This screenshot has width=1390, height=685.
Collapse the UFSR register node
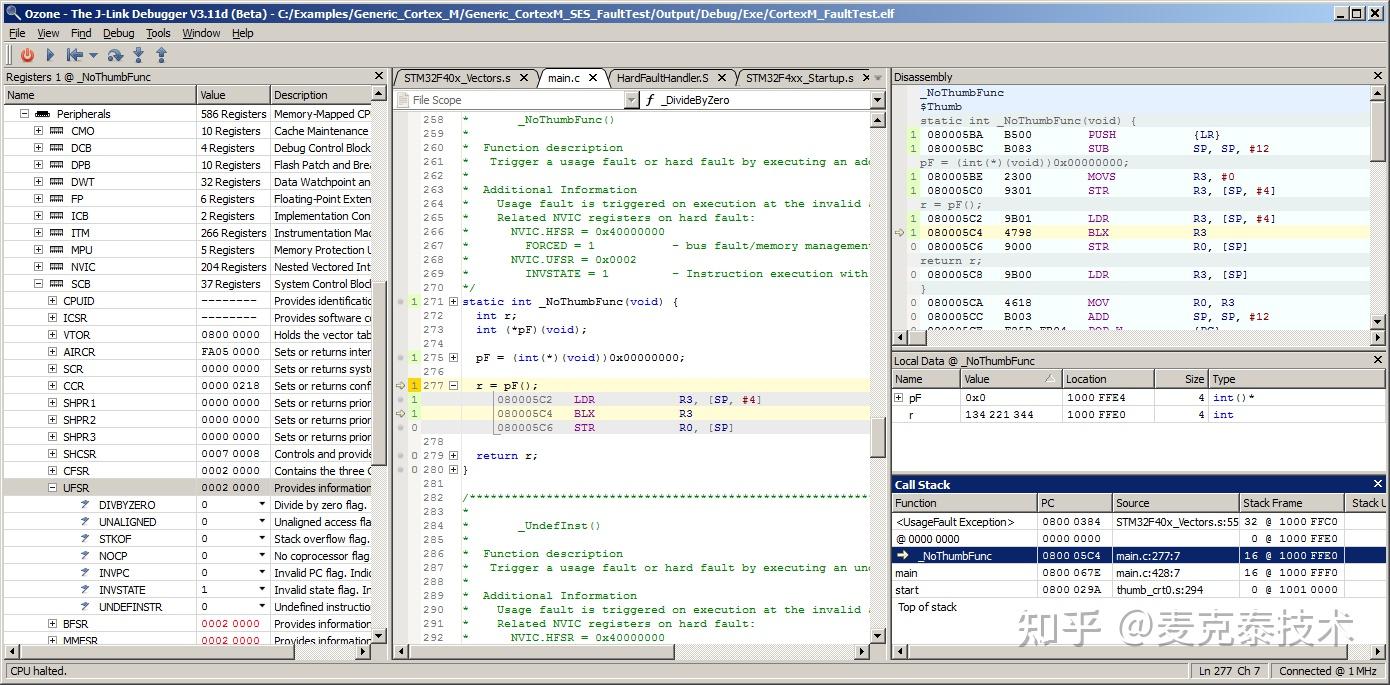tap(53, 488)
